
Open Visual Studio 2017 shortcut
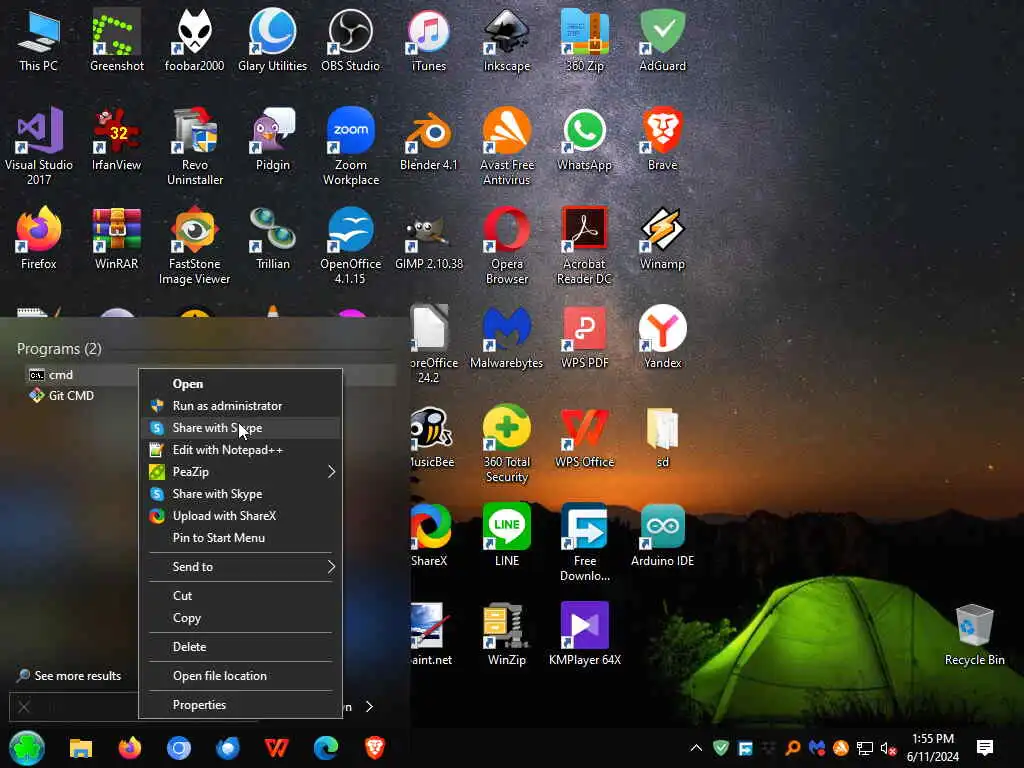39,146
